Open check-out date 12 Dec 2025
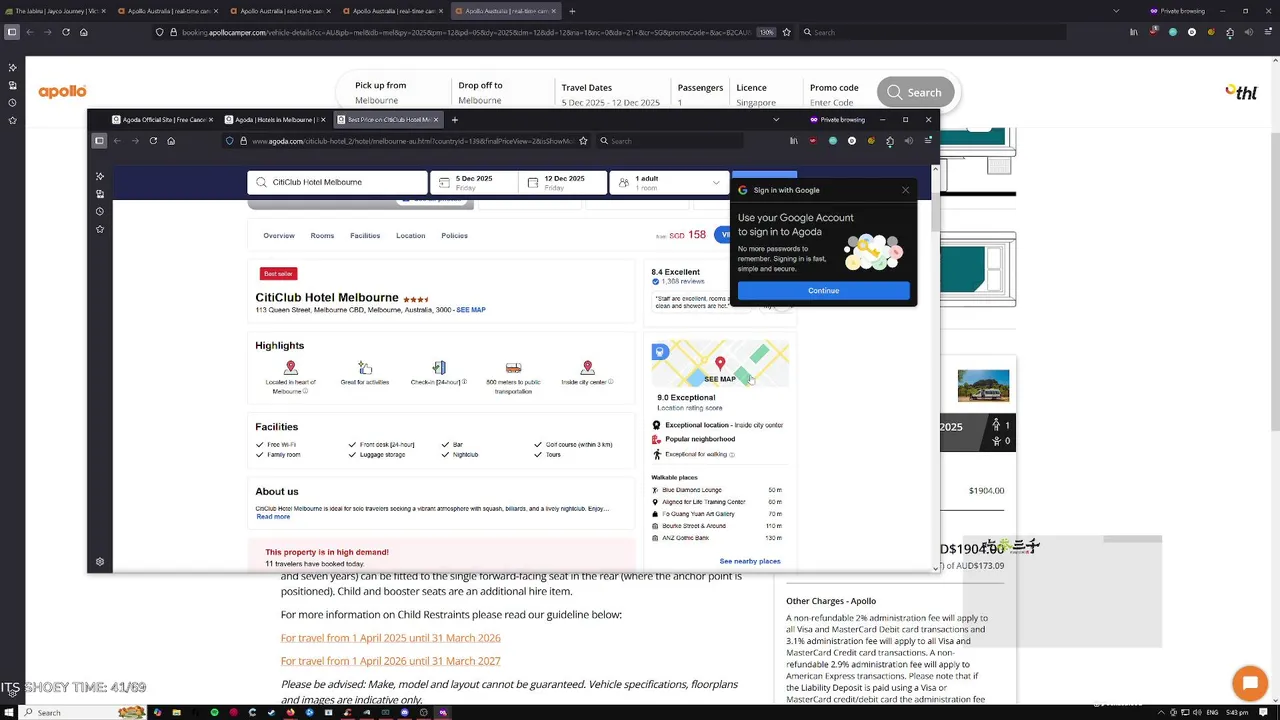1280x720 pixels. point(564,182)
